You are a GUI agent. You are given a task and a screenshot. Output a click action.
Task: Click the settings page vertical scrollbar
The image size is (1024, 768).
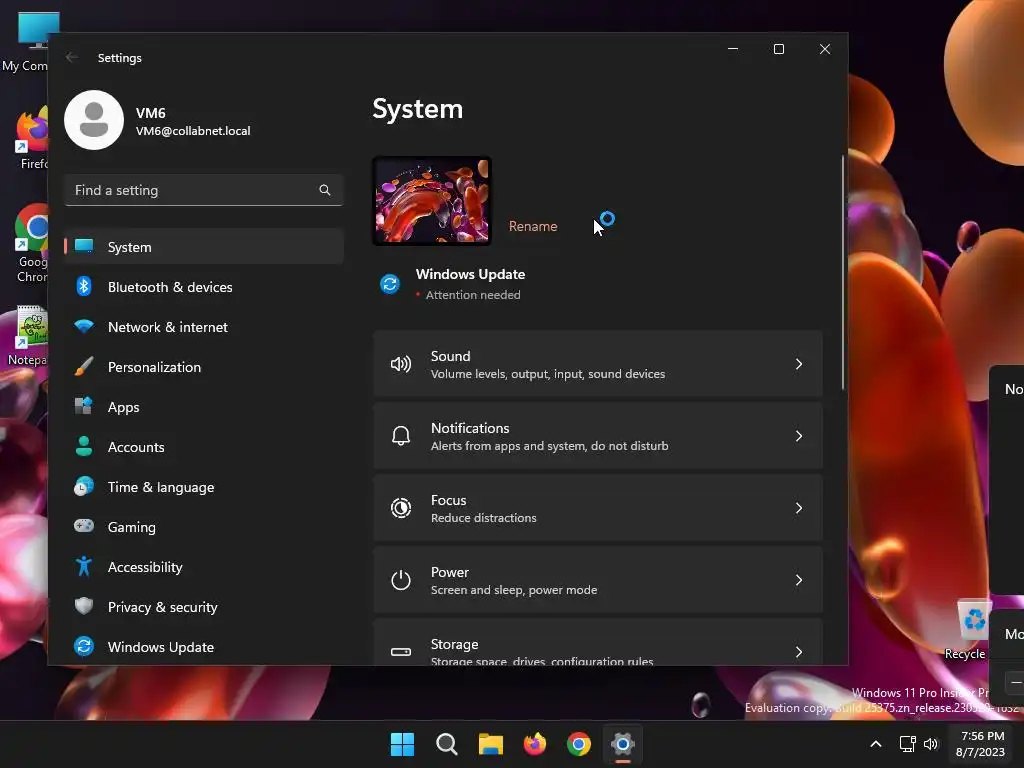(x=842, y=273)
